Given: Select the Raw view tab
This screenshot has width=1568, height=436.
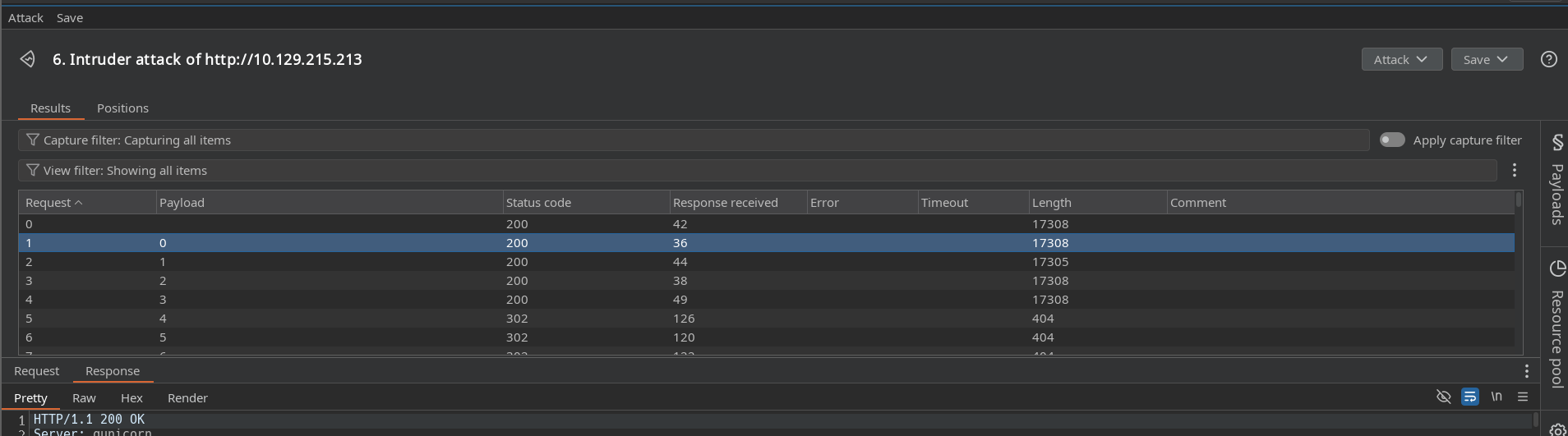Looking at the screenshot, I should coord(84,398).
